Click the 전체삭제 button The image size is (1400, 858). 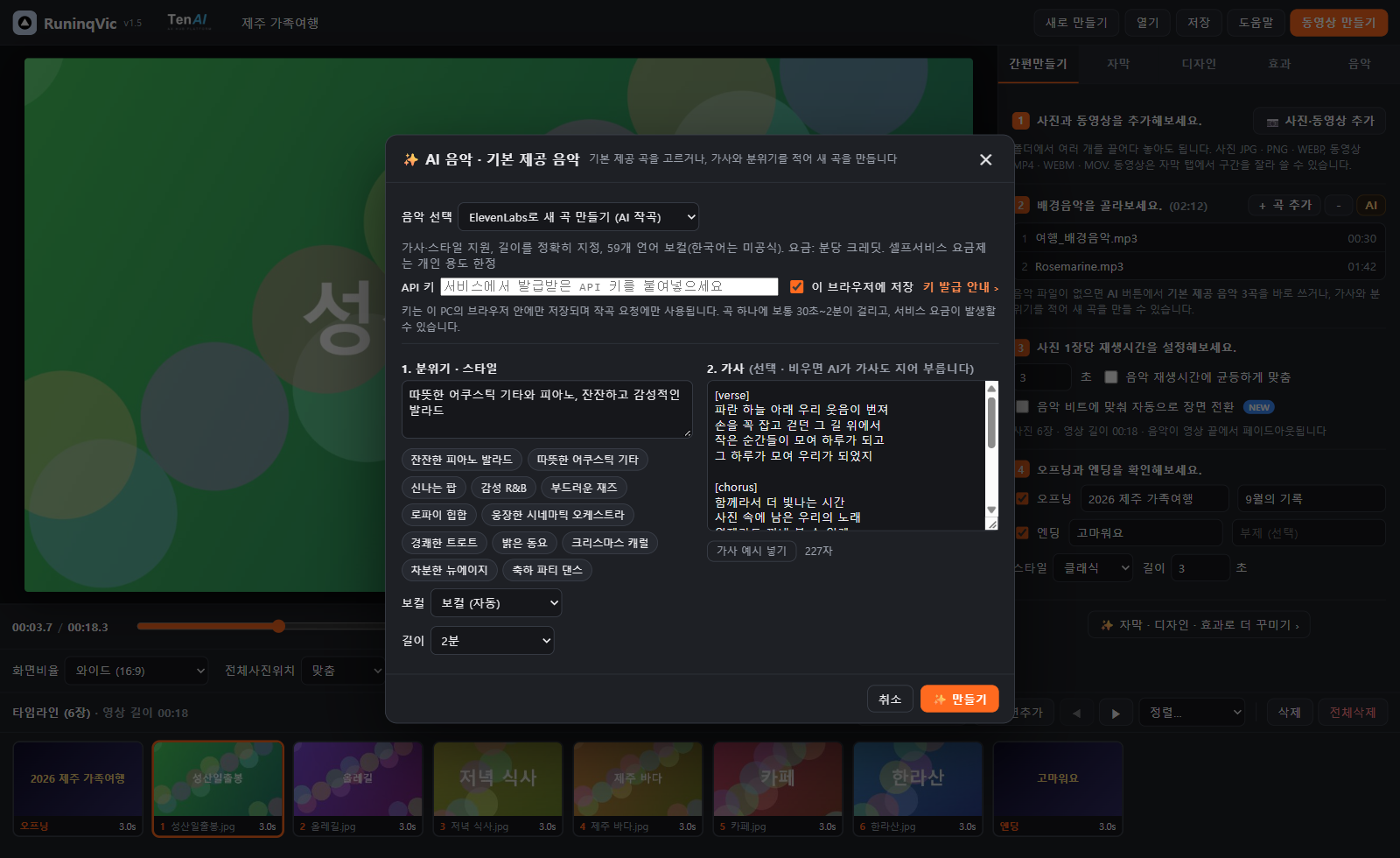1353,713
